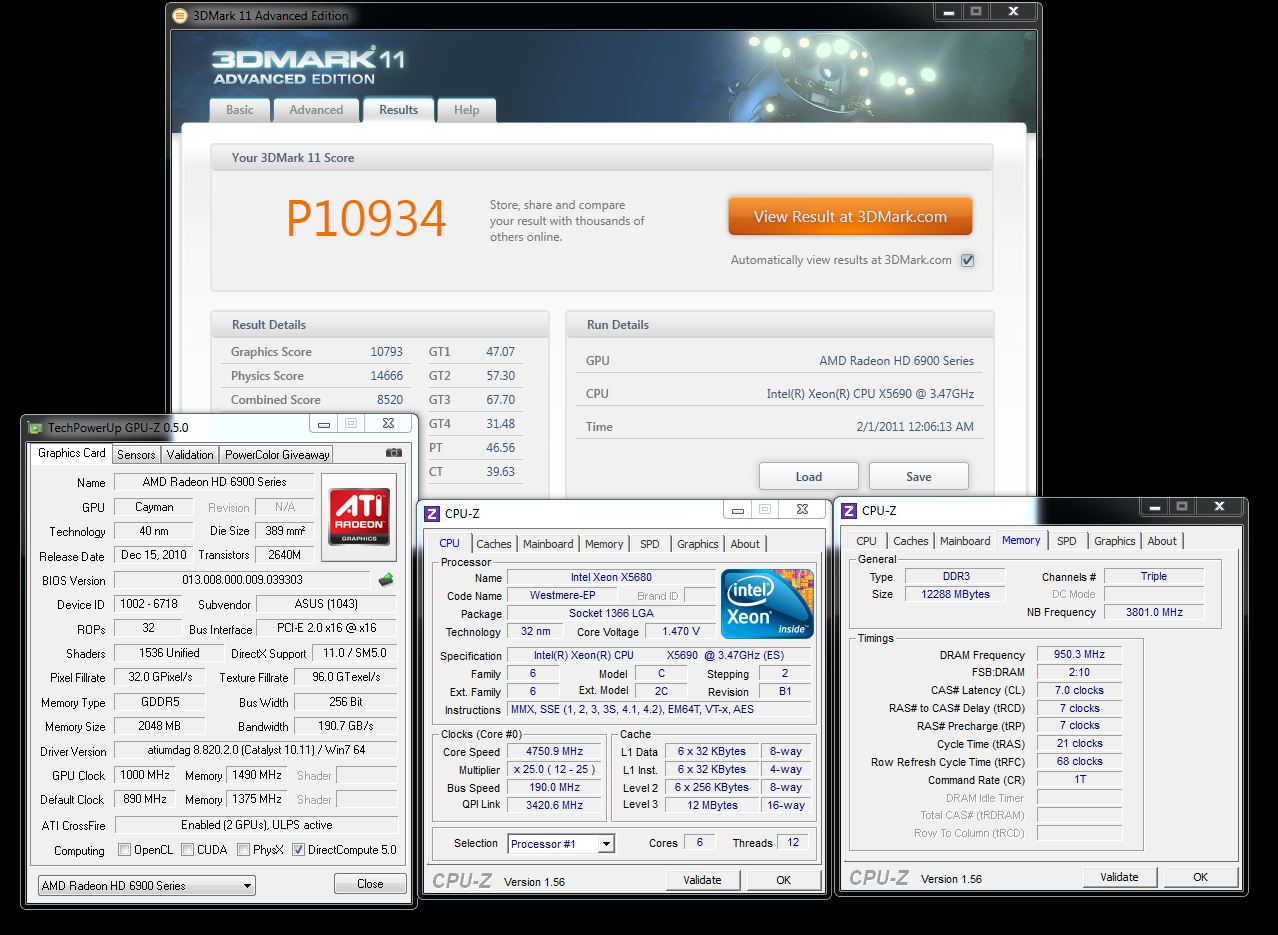
Task: Click the GPU Clock 1000 MHz field
Action: [146, 775]
